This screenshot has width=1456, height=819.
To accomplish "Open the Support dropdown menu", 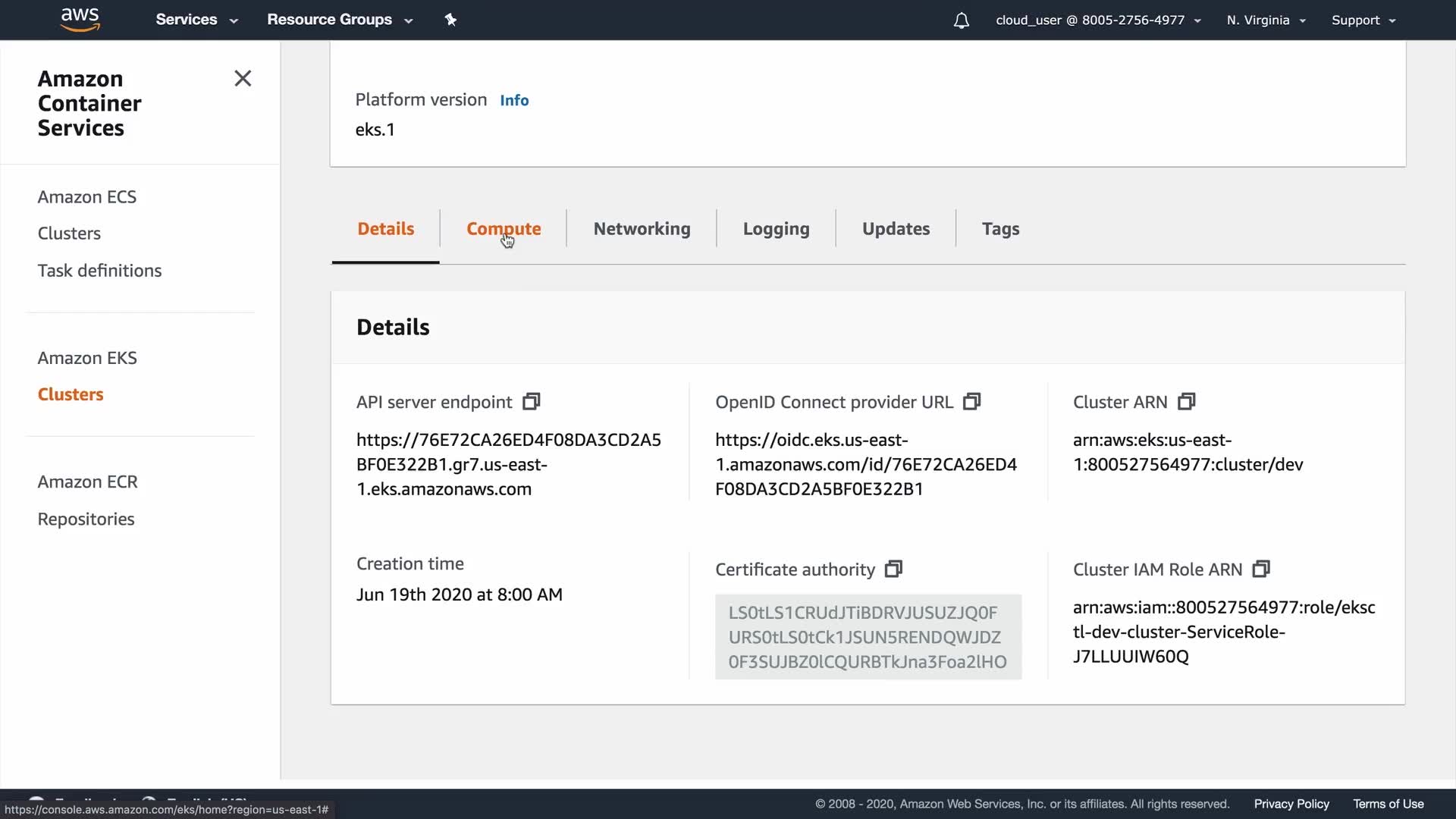I will (1363, 20).
